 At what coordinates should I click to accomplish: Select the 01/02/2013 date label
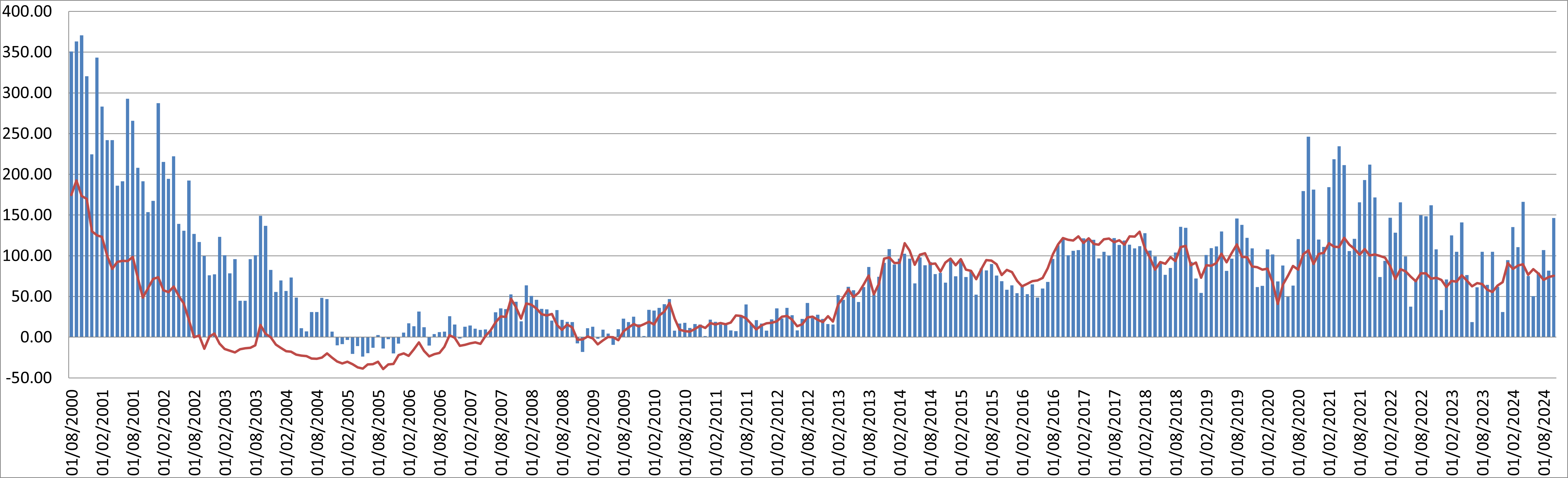[839, 433]
